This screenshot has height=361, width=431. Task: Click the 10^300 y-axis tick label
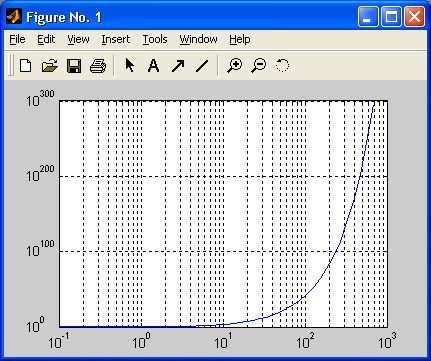(x=40, y=98)
